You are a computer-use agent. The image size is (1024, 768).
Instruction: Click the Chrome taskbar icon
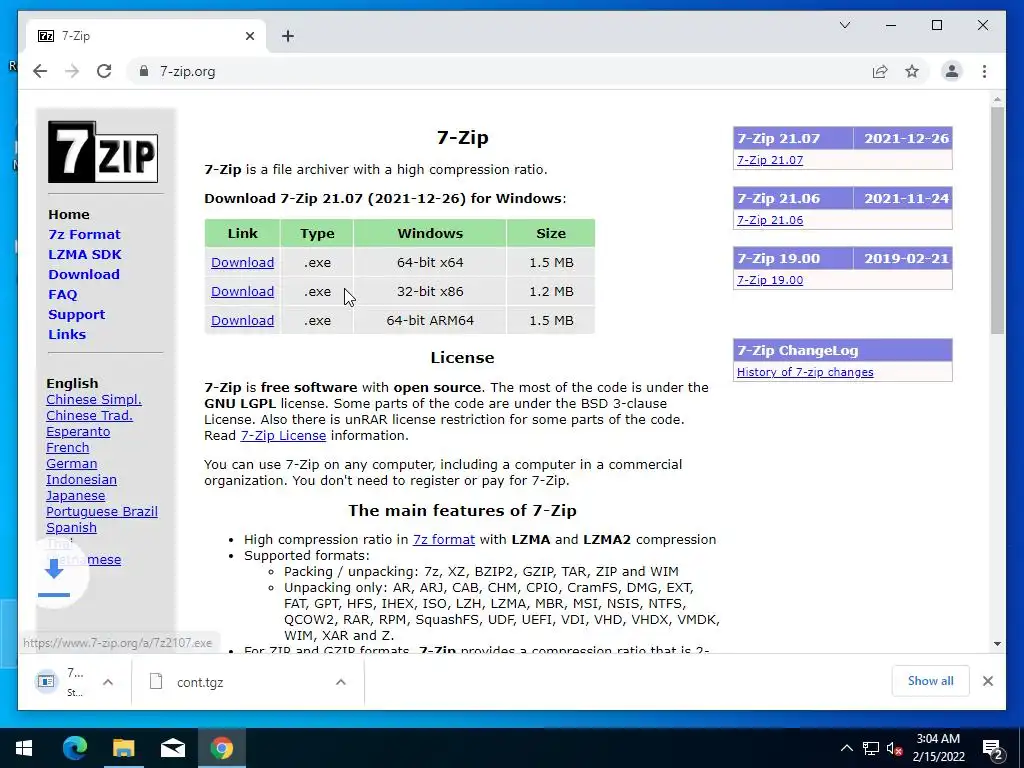coord(221,748)
